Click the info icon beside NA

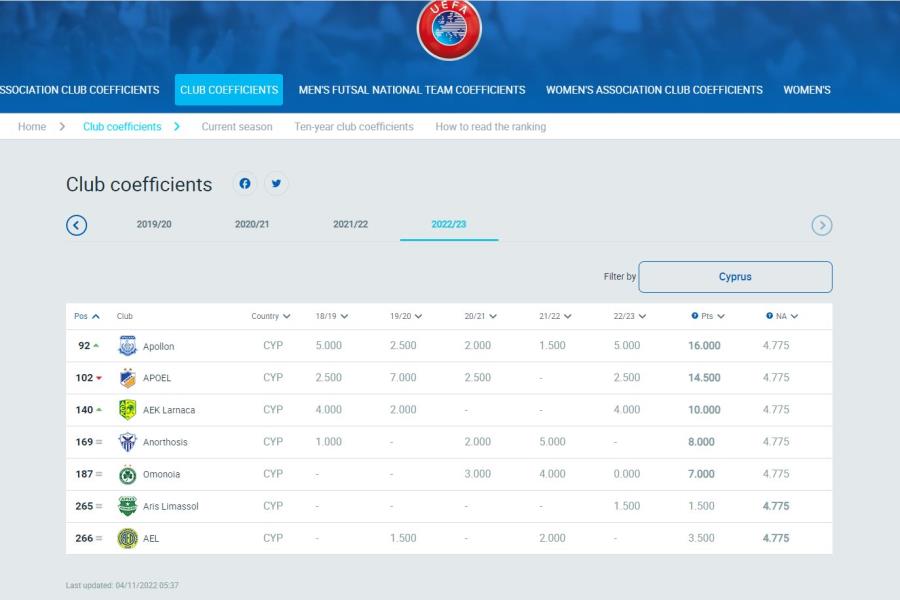point(769,316)
